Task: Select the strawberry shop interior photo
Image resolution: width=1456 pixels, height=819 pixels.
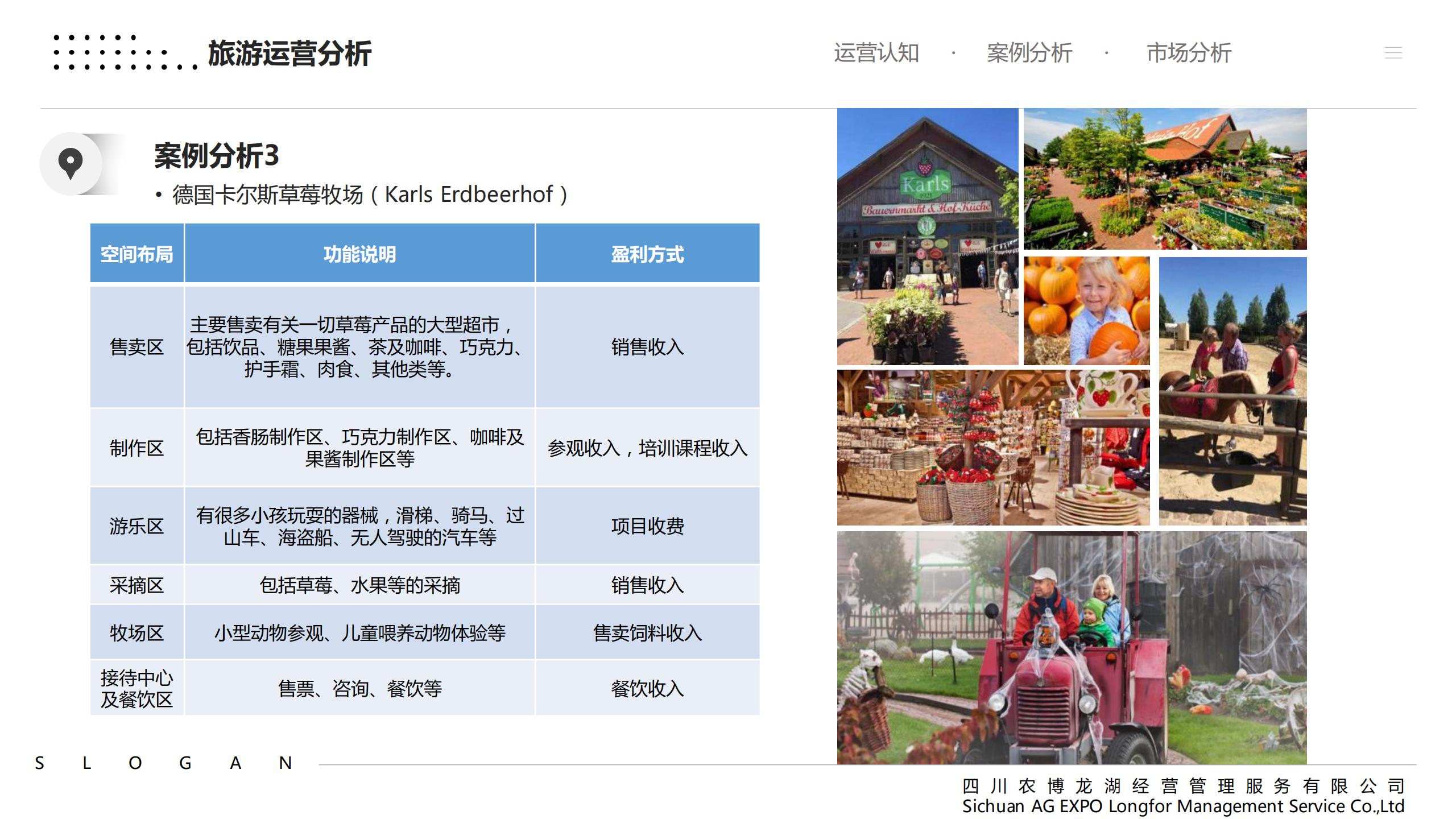Action: point(992,447)
